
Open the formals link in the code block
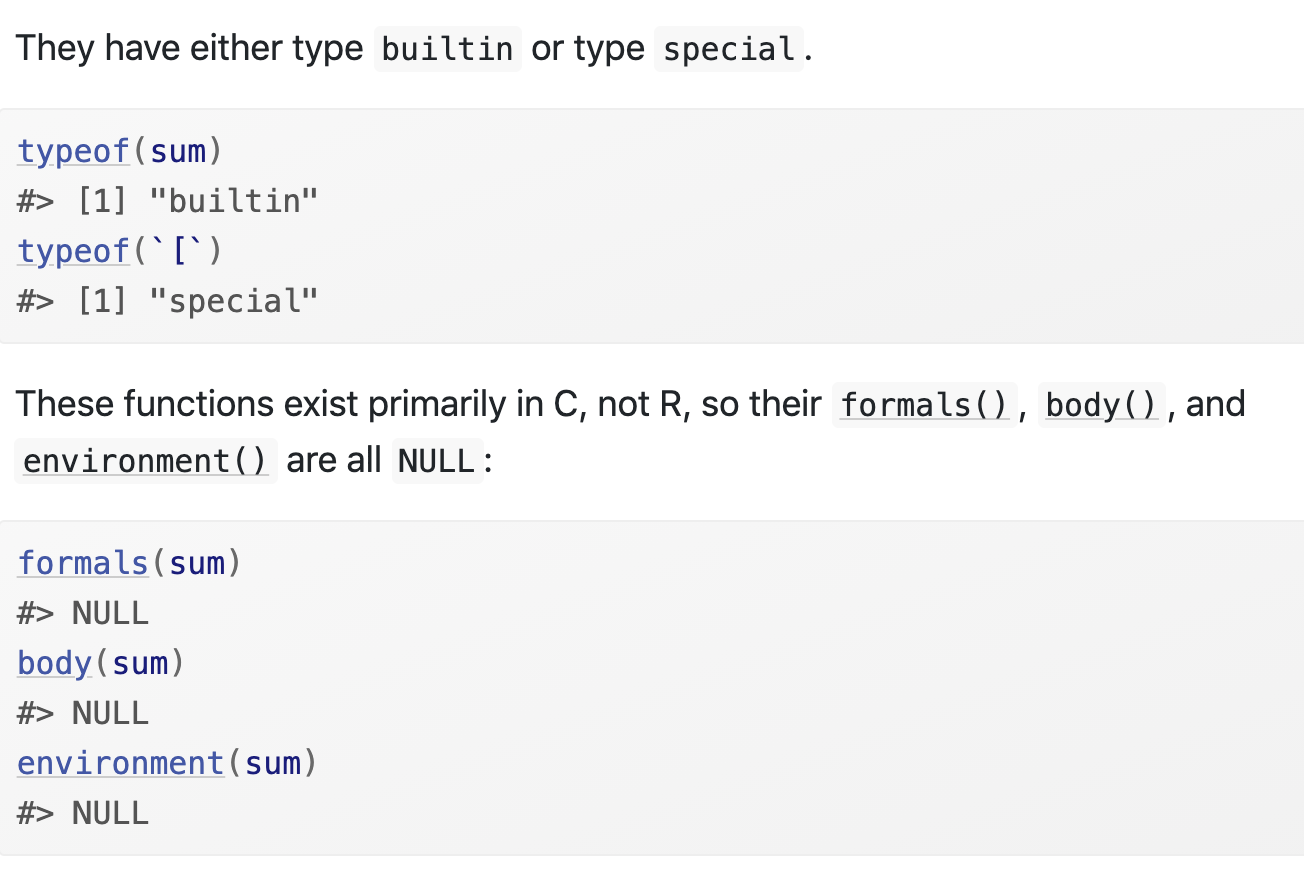click(83, 563)
